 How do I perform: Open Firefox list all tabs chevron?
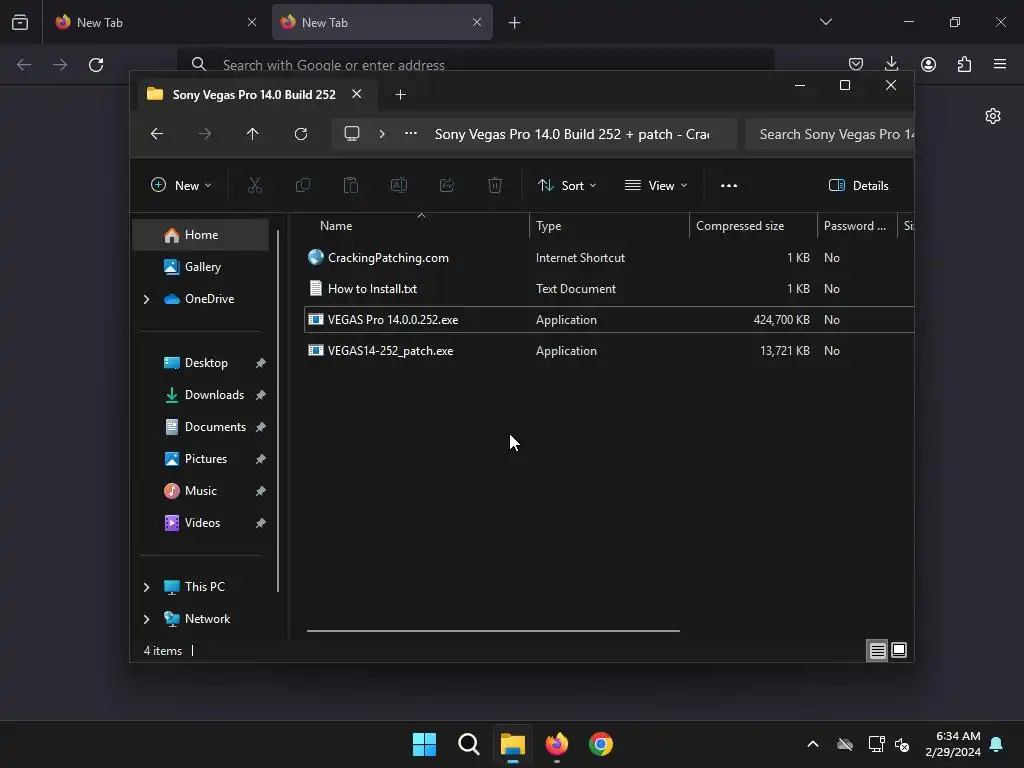pyautogui.click(x=825, y=22)
